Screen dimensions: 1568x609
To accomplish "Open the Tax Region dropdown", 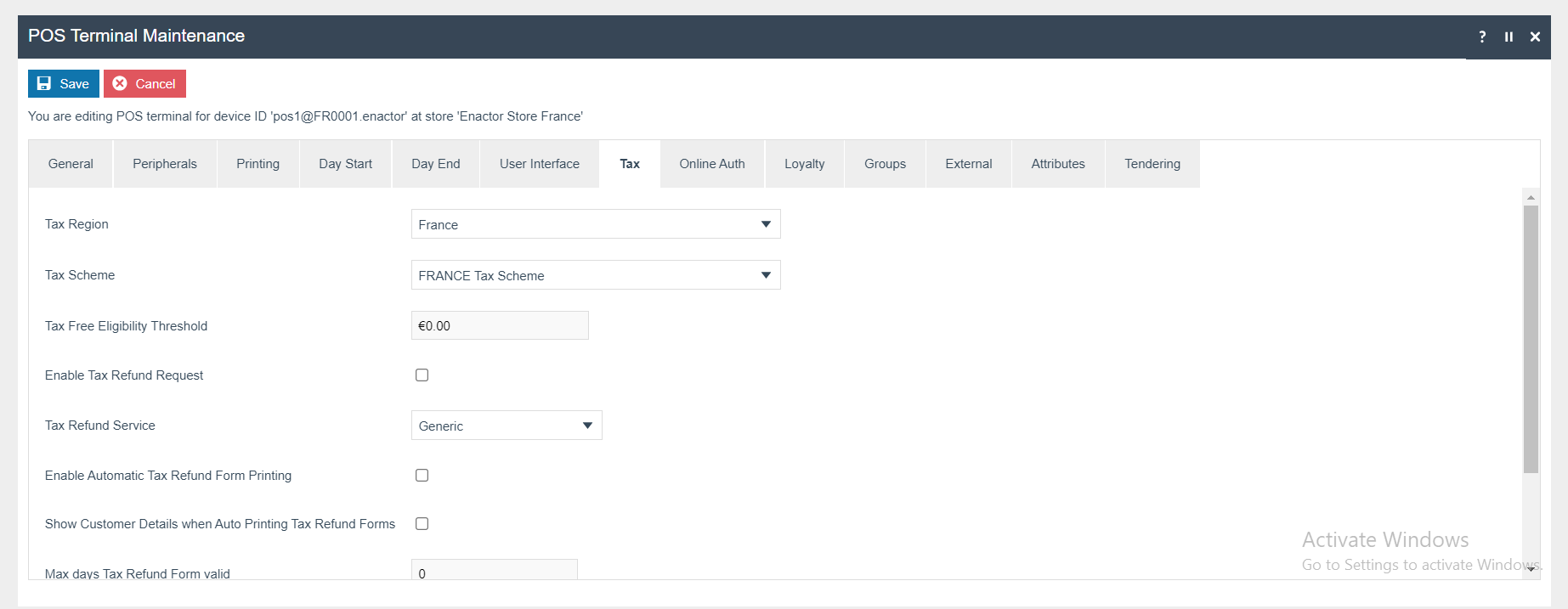I will [595, 224].
